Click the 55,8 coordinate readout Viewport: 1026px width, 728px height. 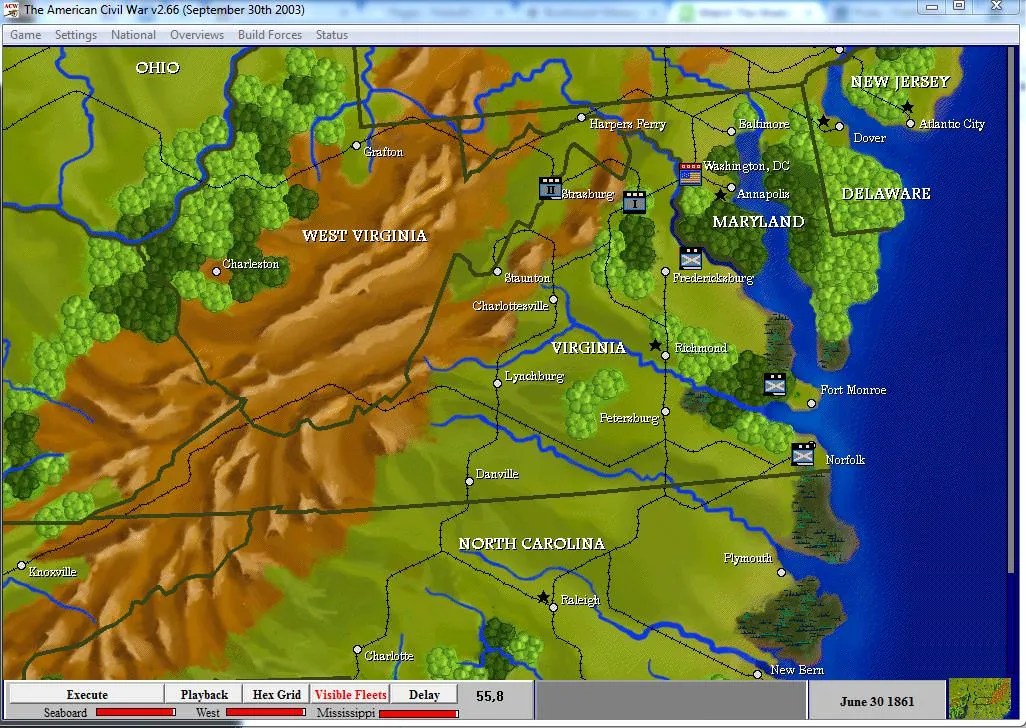(489, 696)
